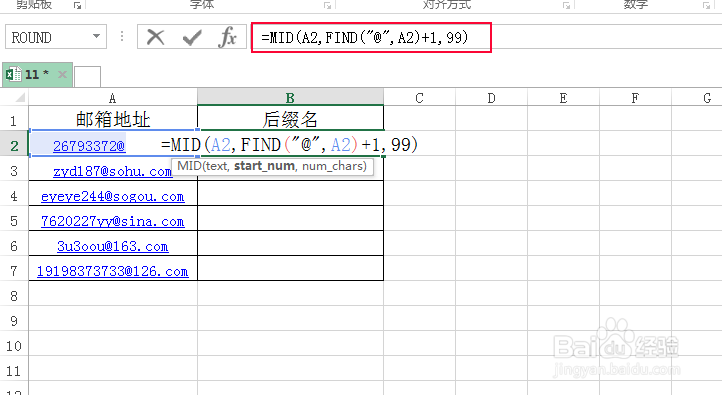
Task: Open the 19198373733@126.com link
Action: [x=113, y=271]
